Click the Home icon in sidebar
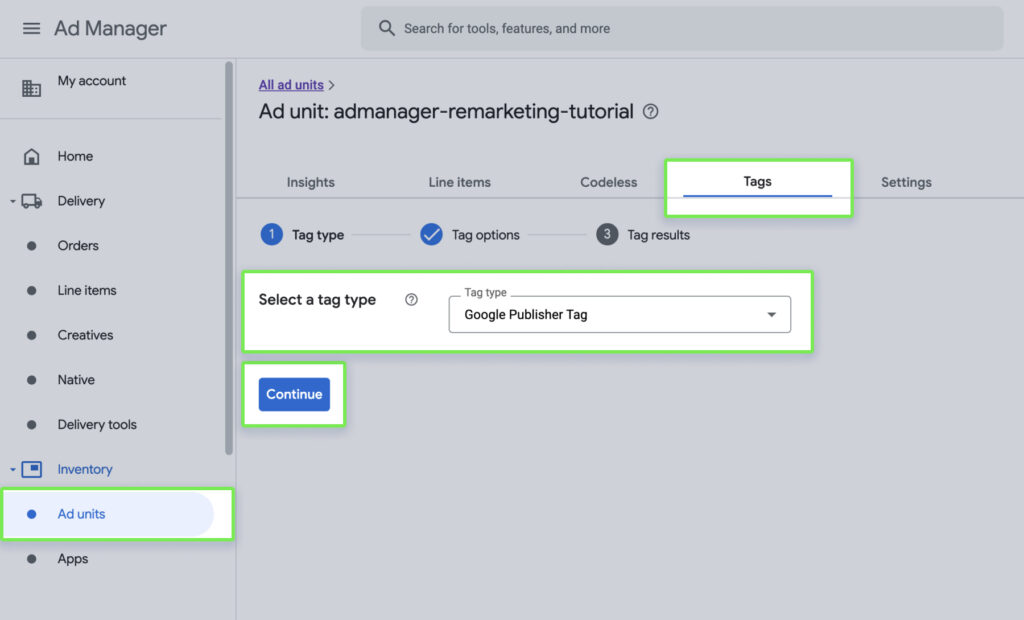1024x620 pixels. (x=32, y=157)
